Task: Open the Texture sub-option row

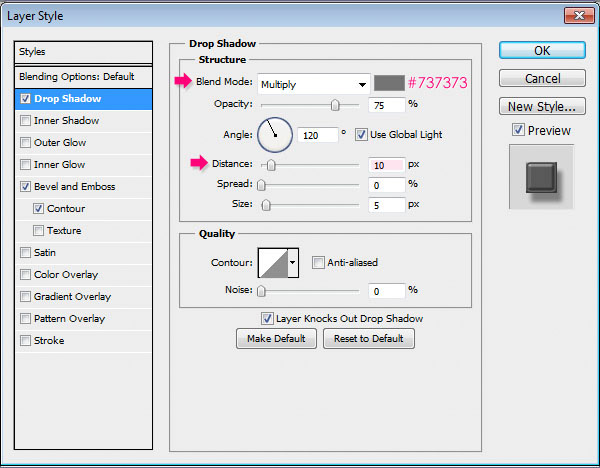Action: click(x=83, y=231)
